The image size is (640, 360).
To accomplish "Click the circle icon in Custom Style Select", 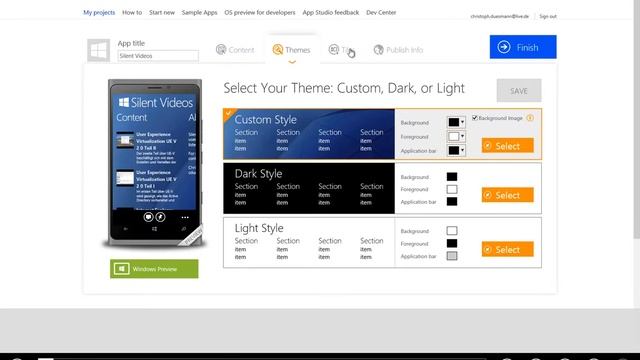I will pyautogui.click(x=487, y=146).
